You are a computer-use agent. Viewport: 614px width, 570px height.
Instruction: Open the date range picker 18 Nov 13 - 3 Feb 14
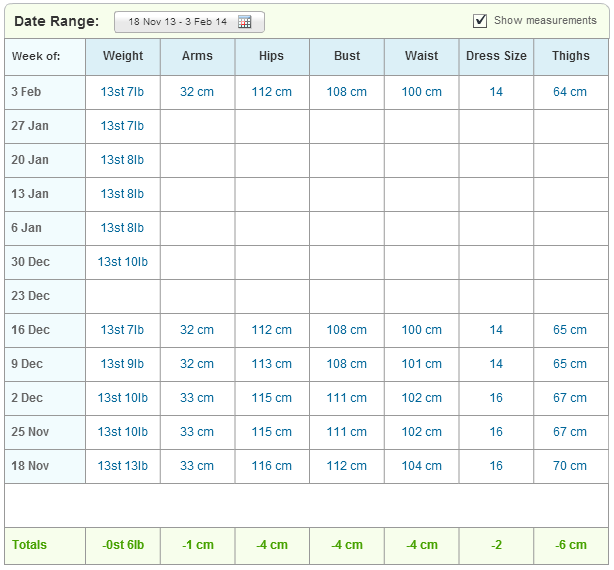(189, 22)
